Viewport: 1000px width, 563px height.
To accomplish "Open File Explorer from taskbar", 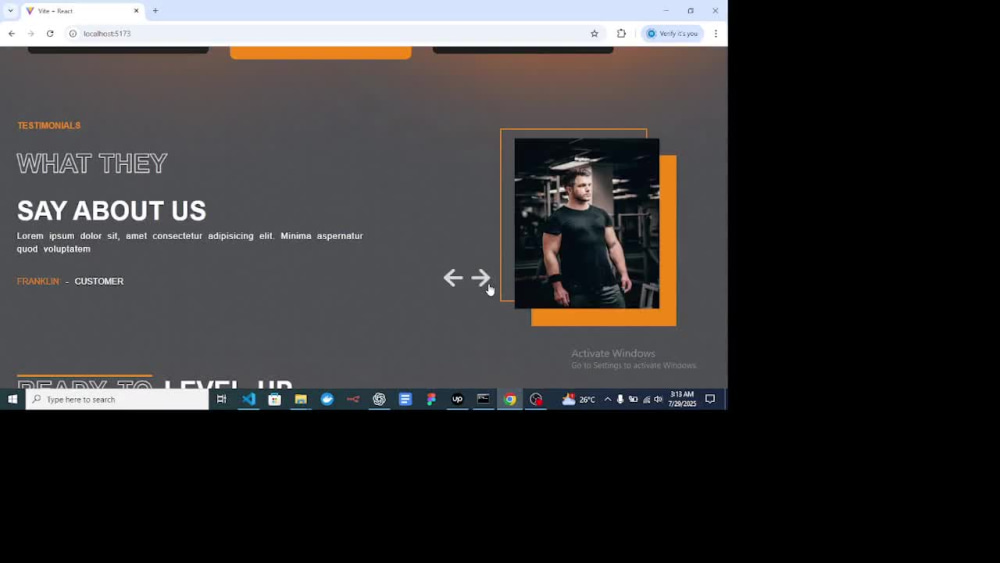I will (x=301, y=399).
